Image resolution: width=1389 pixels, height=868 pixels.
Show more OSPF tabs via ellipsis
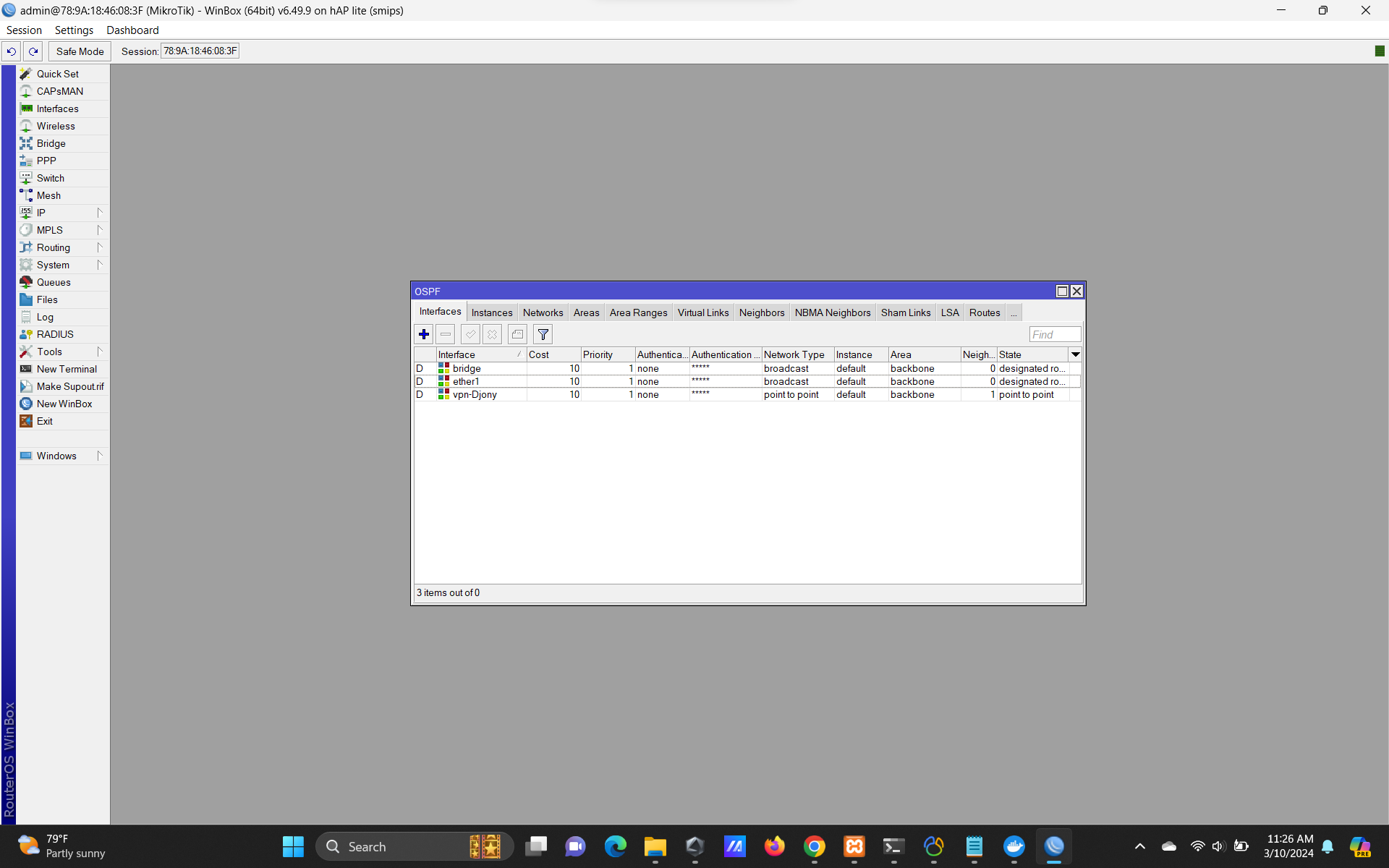point(1014,312)
